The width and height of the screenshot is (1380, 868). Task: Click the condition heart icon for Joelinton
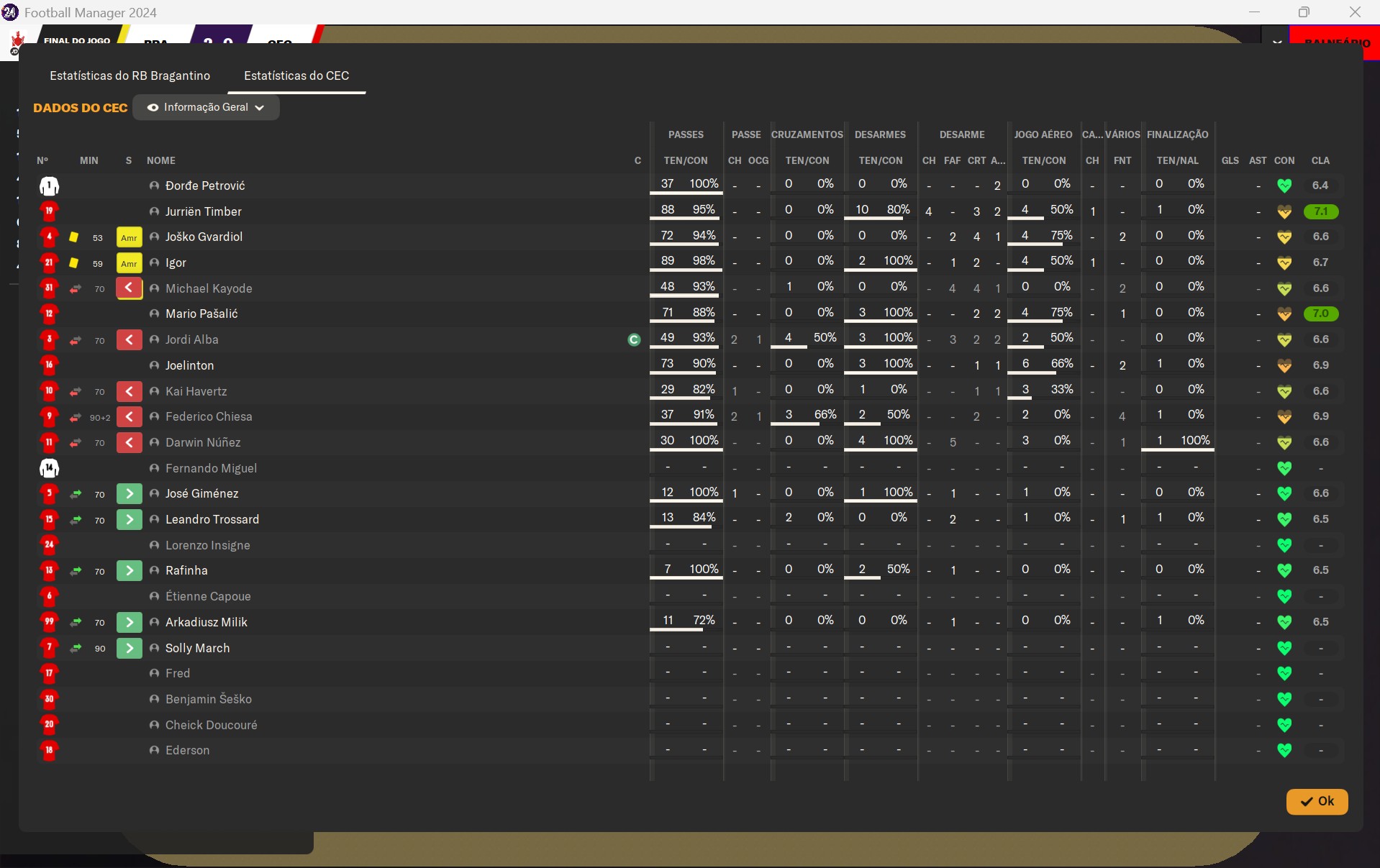1284,366
